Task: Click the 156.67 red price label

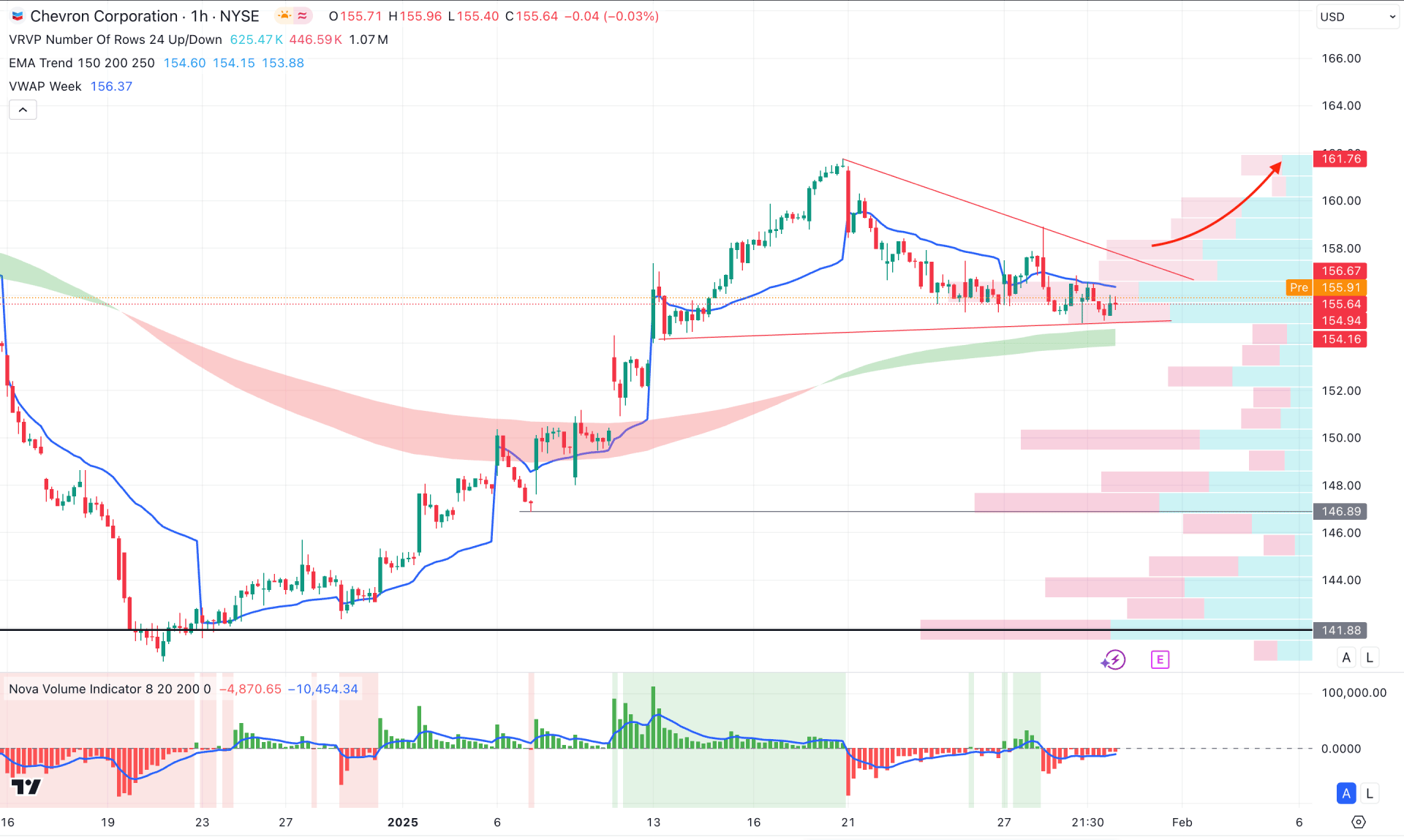Action: click(x=1340, y=270)
